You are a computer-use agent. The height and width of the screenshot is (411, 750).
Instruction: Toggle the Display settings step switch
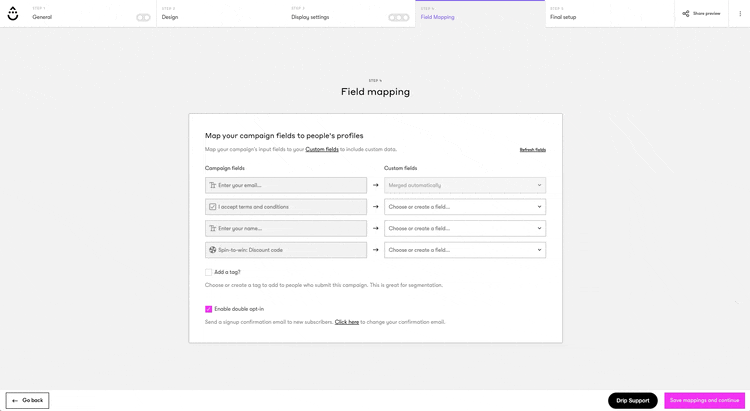pyautogui.click(x=398, y=17)
